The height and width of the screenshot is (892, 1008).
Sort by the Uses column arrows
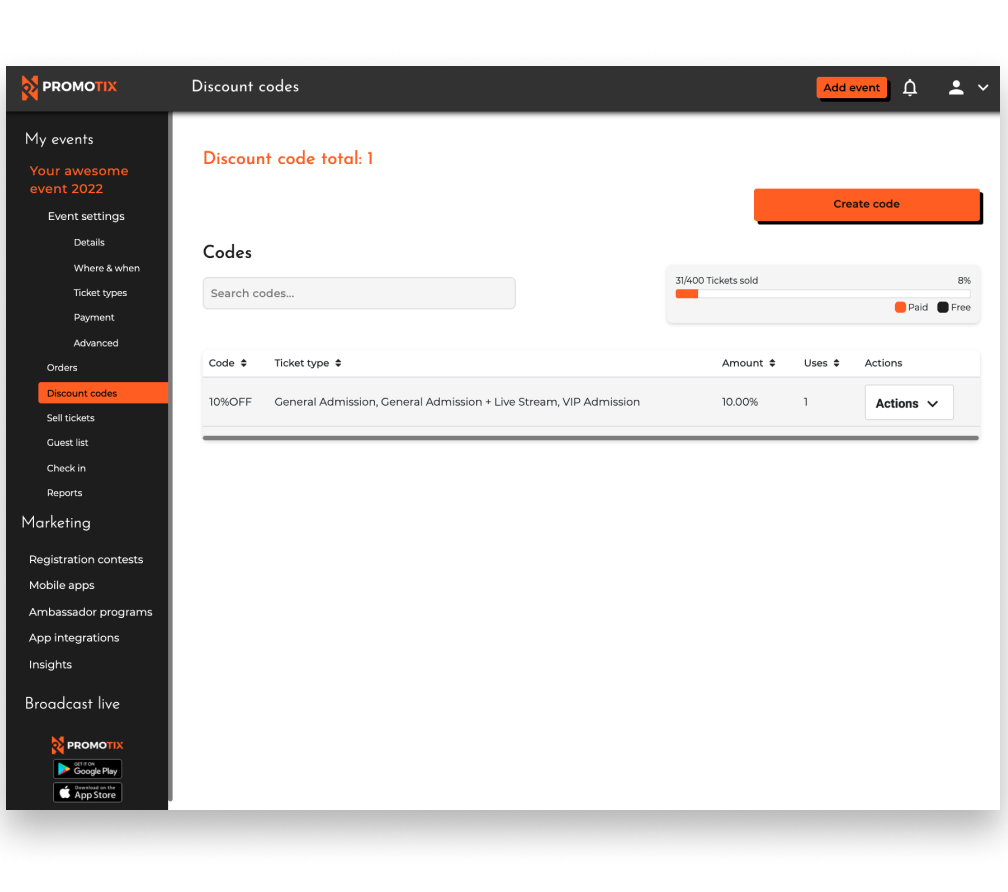point(837,362)
